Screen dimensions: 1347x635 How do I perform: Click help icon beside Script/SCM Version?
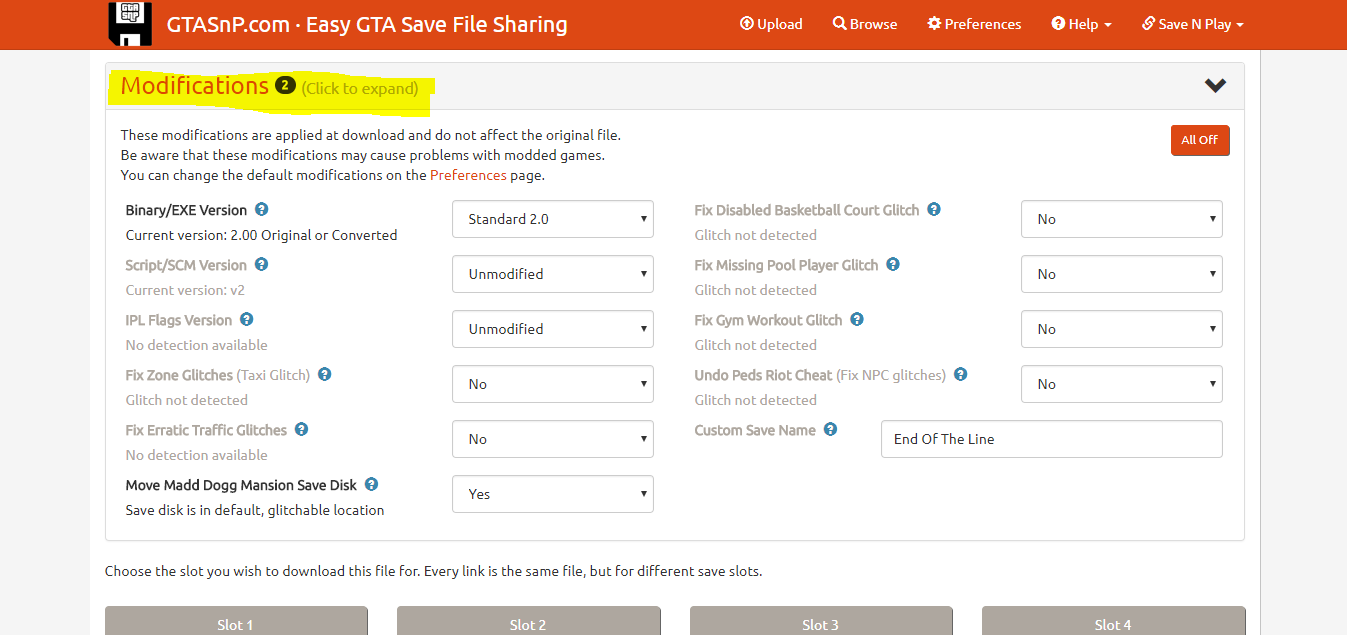point(262,265)
